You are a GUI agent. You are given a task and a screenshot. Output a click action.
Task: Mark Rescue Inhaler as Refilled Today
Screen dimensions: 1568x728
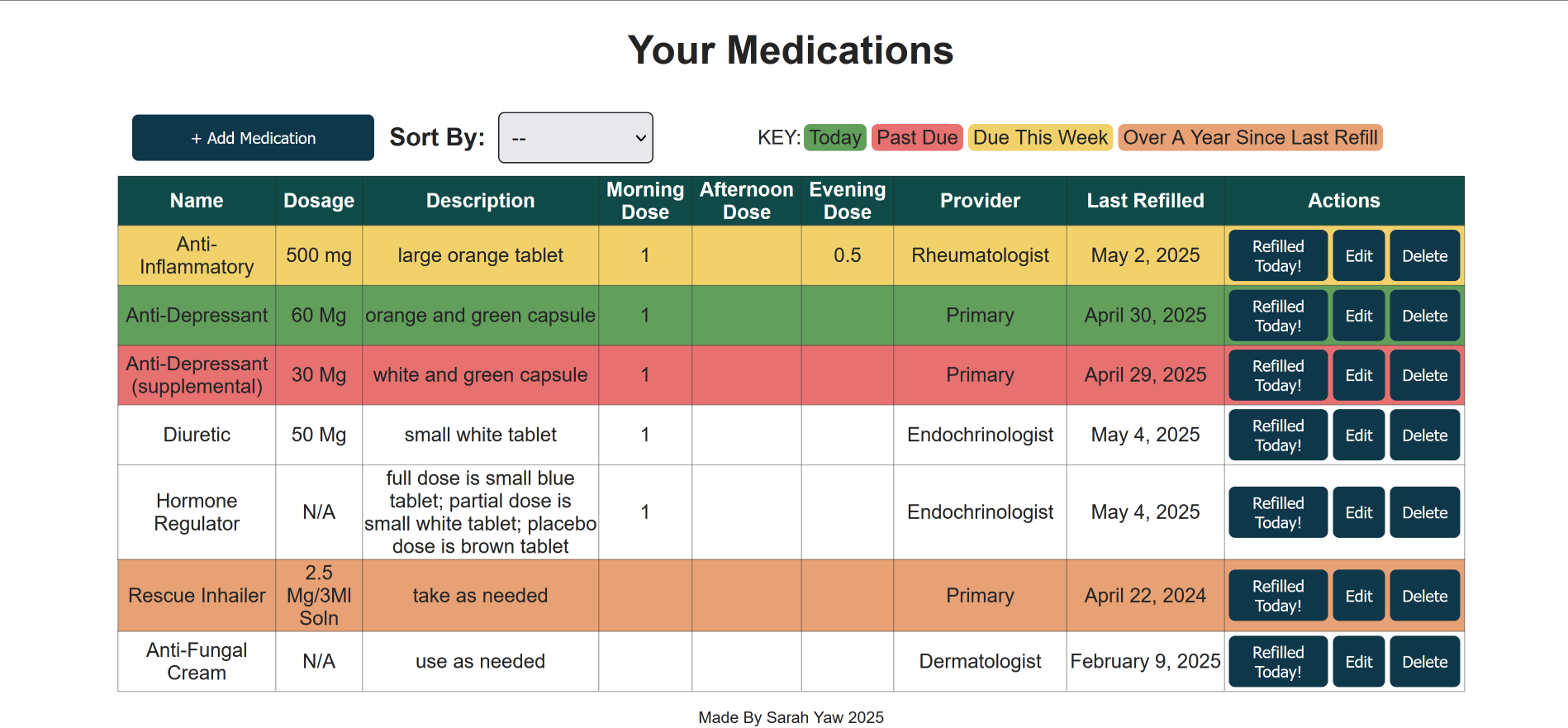(1277, 596)
